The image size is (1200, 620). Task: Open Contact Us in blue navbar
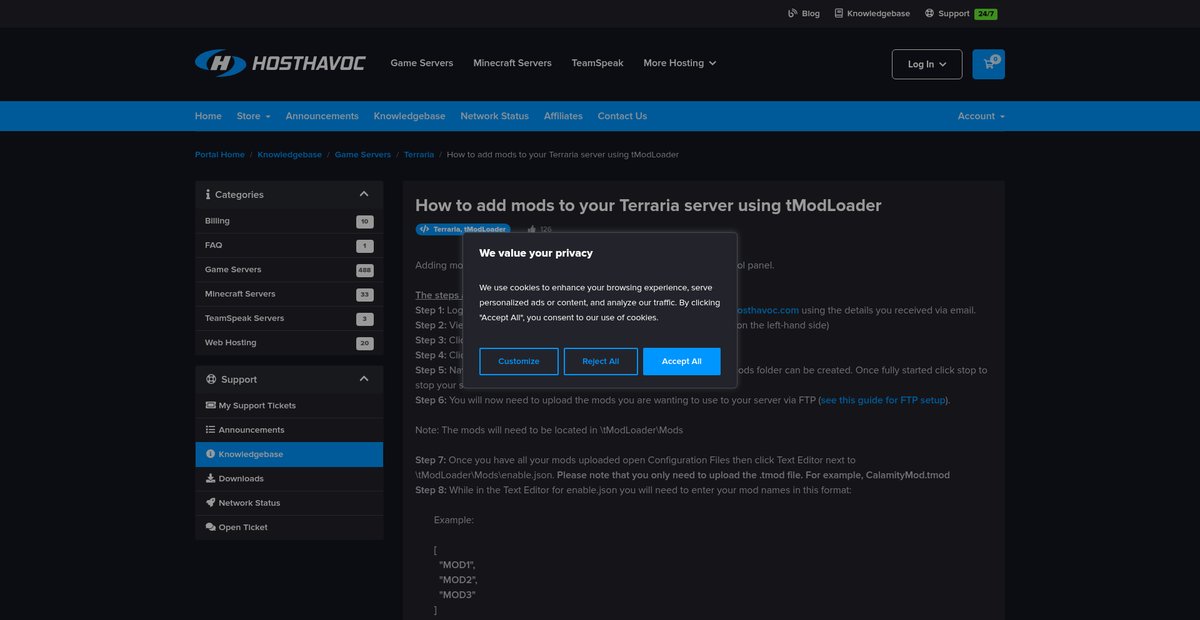(622, 116)
